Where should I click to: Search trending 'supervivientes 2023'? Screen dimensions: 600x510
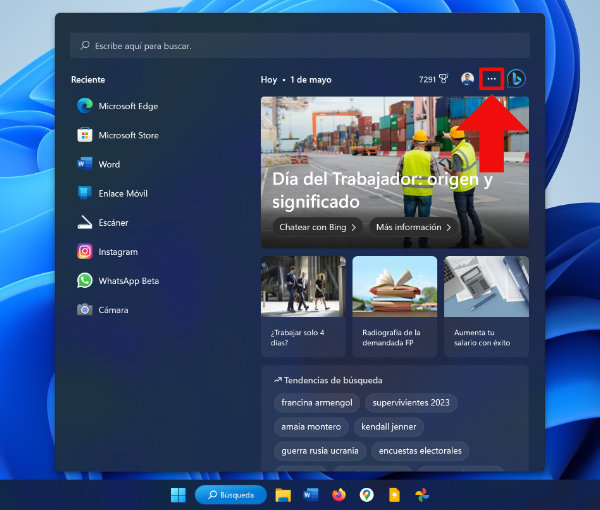(411, 403)
